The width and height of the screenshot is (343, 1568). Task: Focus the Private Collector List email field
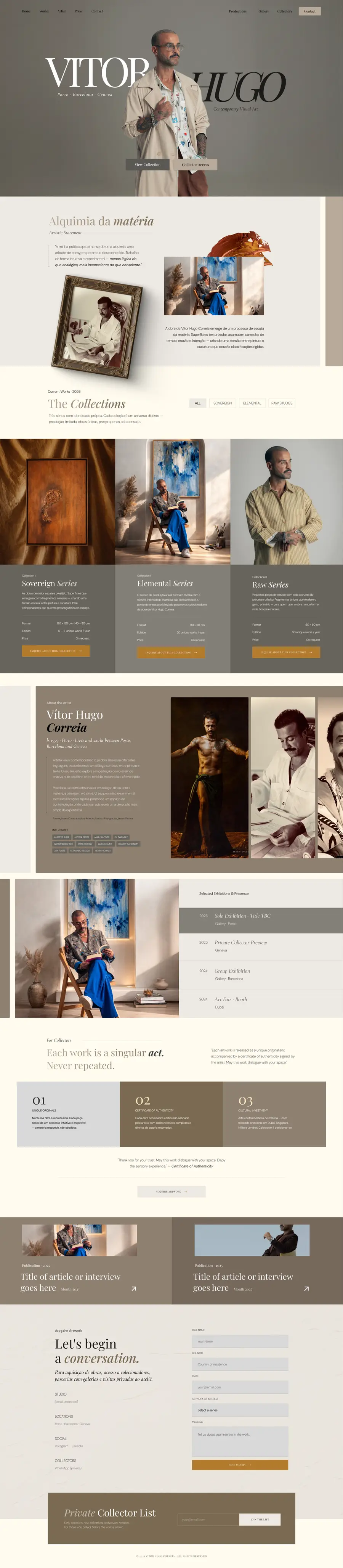(x=208, y=1519)
